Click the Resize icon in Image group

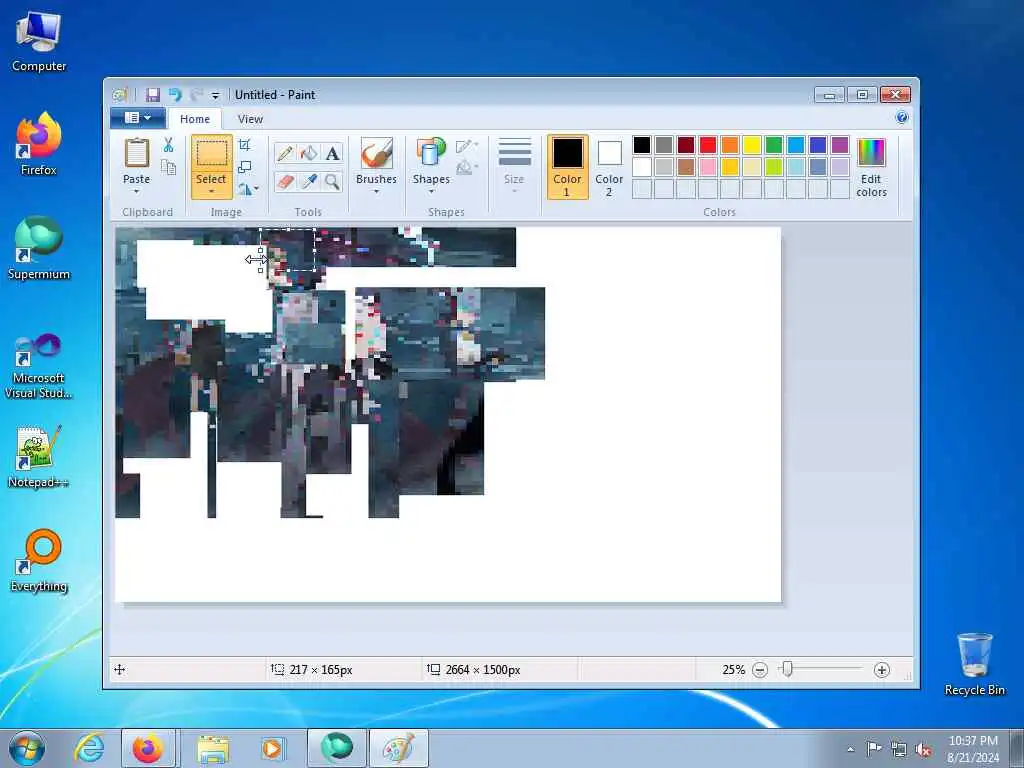pyautogui.click(x=244, y=167)
